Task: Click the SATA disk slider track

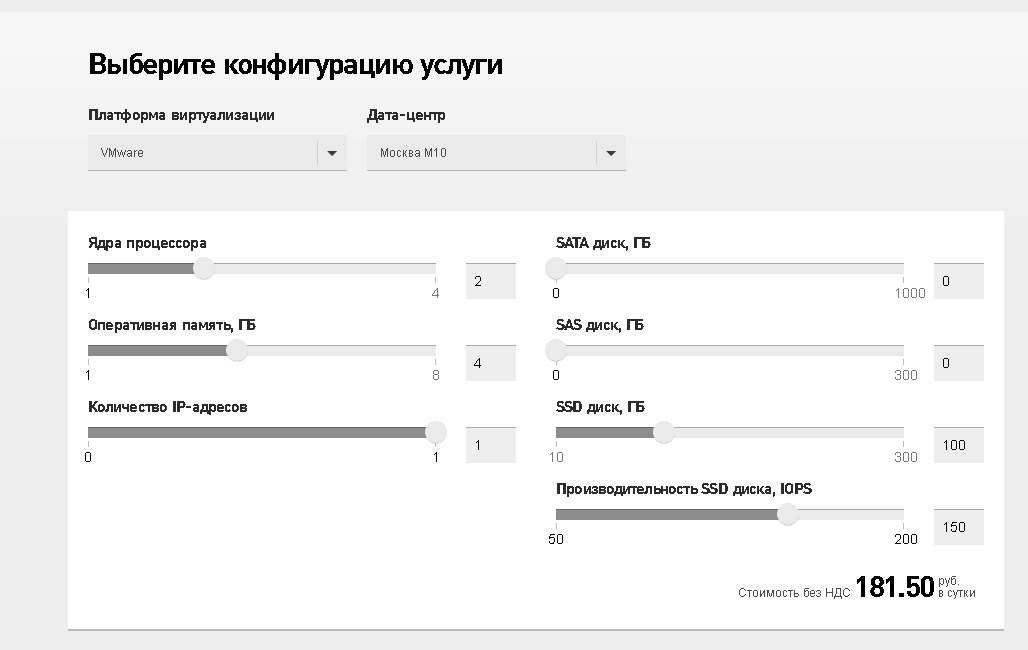Action: coord(730,268)
